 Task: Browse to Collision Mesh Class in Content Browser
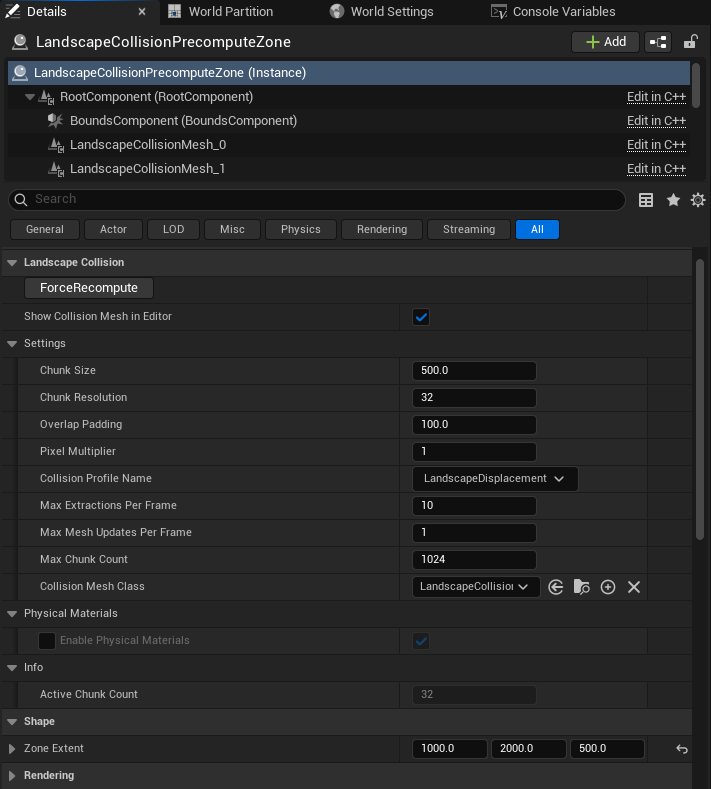582,587
